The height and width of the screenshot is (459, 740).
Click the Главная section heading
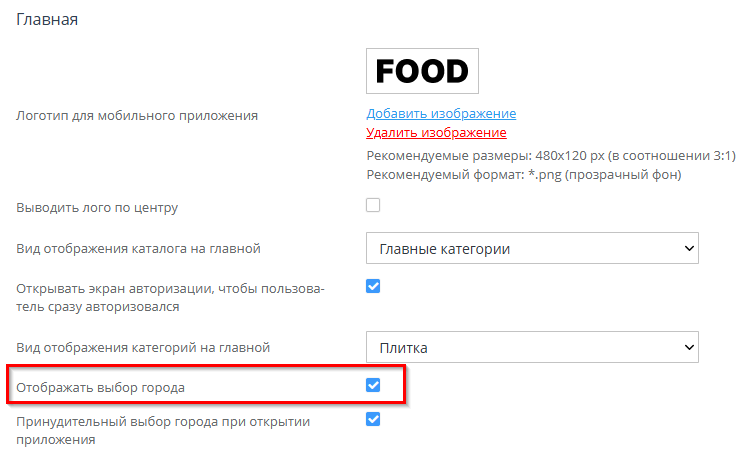coord(47,19)
